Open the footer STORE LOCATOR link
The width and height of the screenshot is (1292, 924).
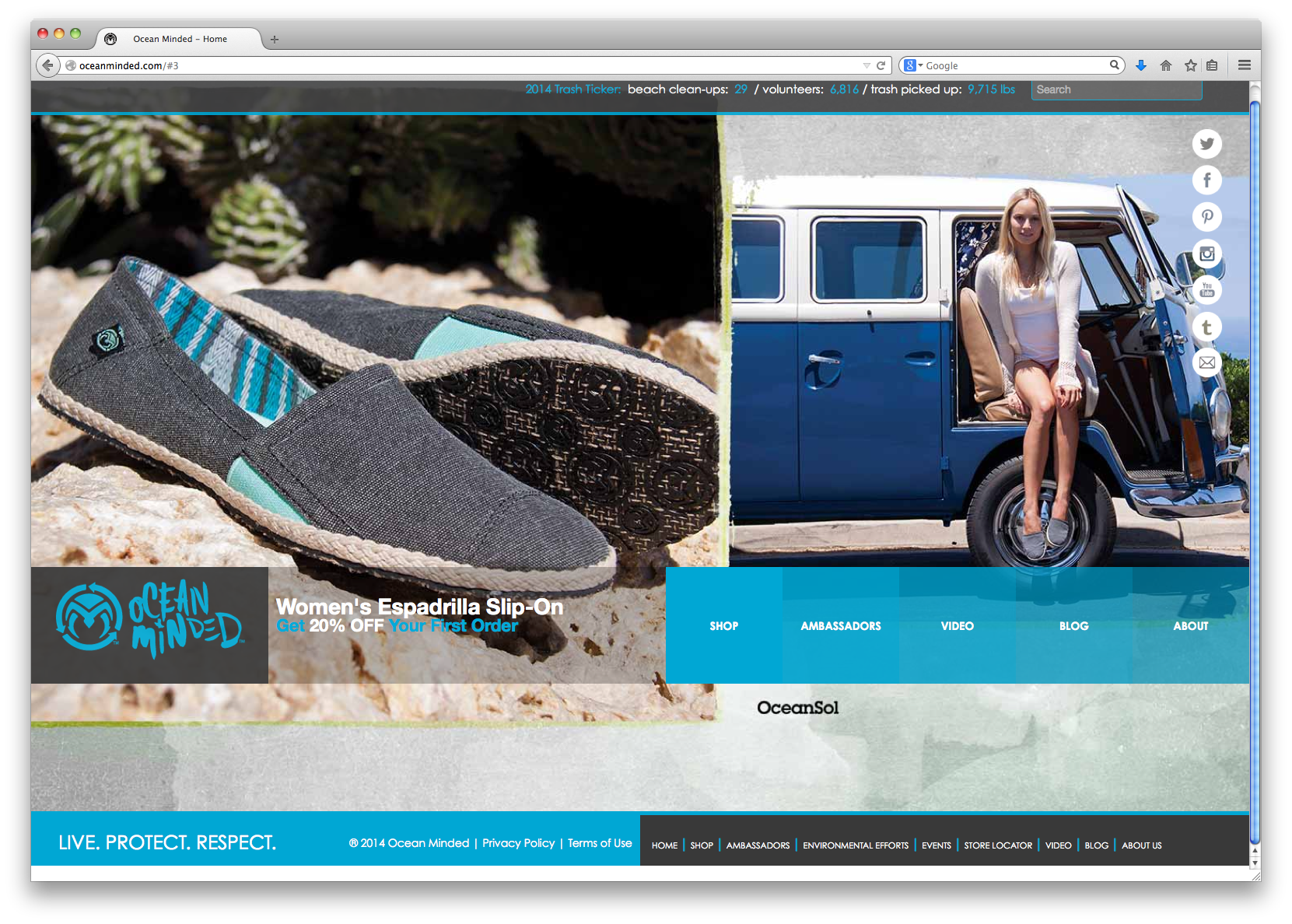(998, 845)
